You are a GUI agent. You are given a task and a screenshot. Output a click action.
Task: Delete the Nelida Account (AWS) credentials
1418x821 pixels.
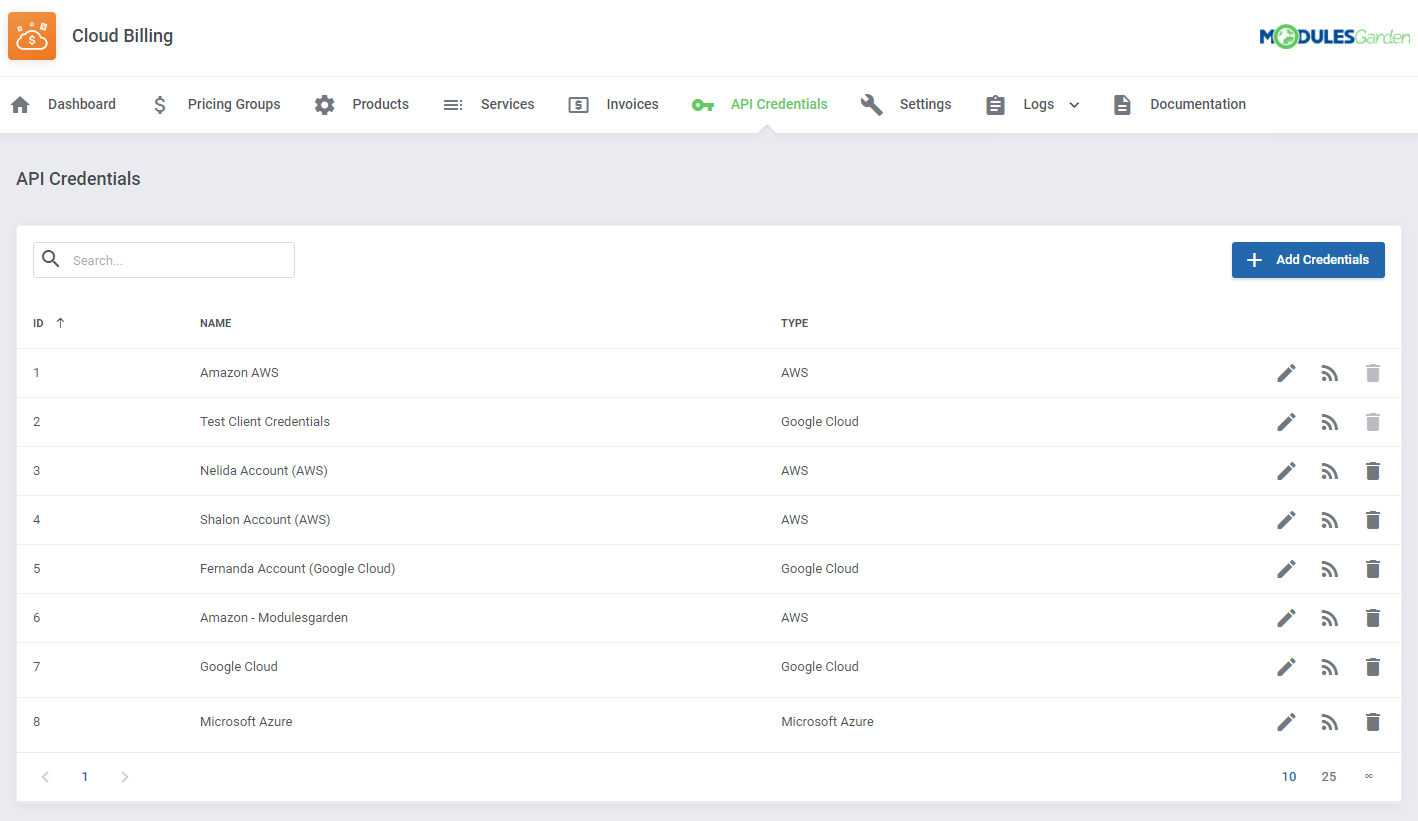point(1372,471)
